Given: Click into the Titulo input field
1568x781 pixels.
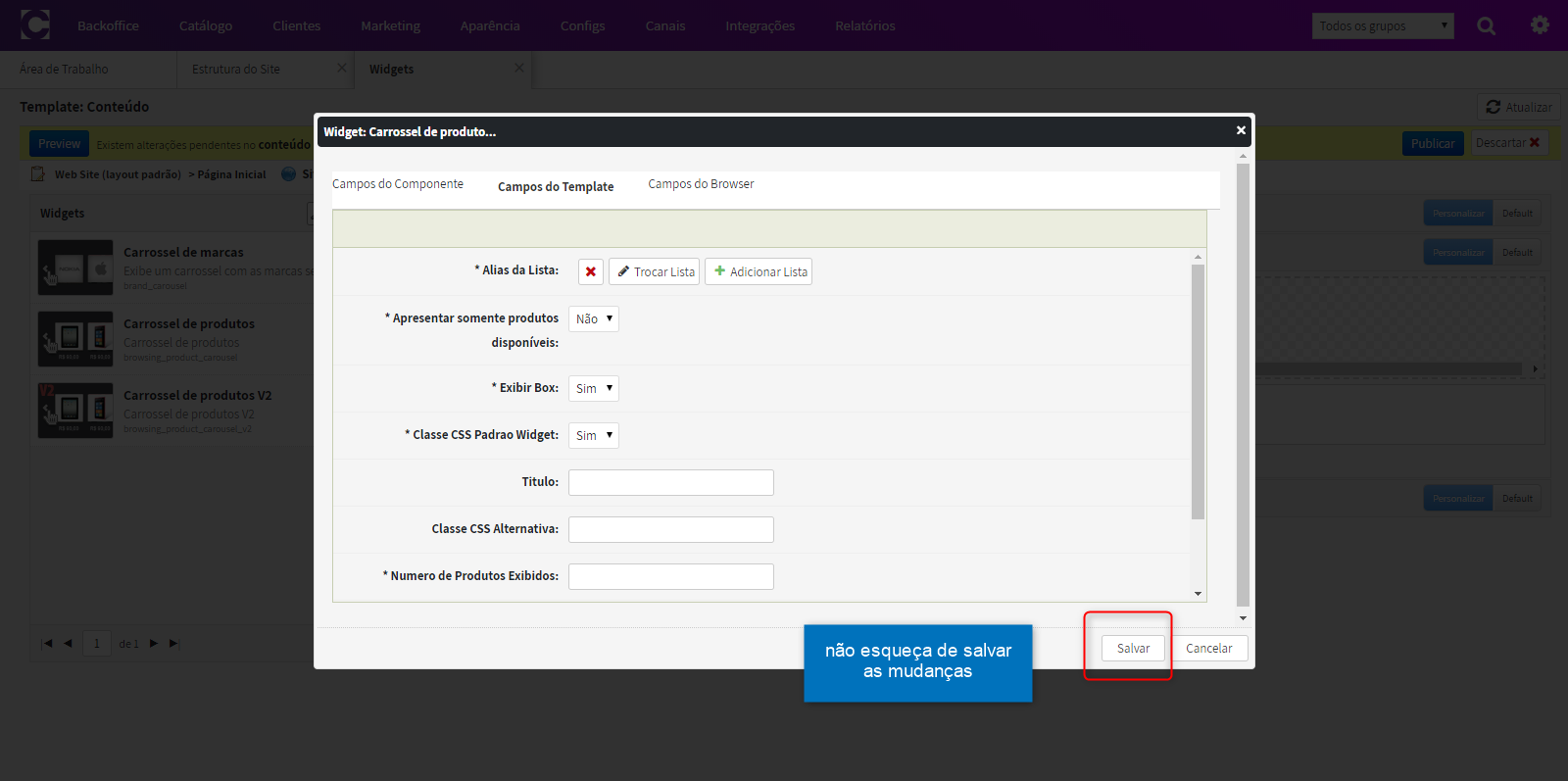Looking at the screenshot, I should [671, 482].
